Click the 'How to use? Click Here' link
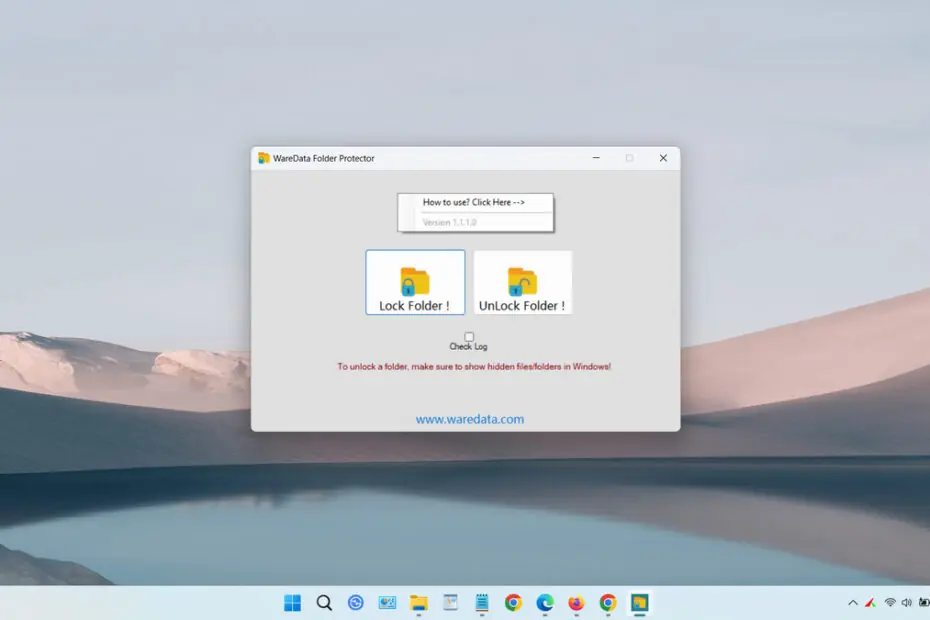930x620 pixels. 475,202
